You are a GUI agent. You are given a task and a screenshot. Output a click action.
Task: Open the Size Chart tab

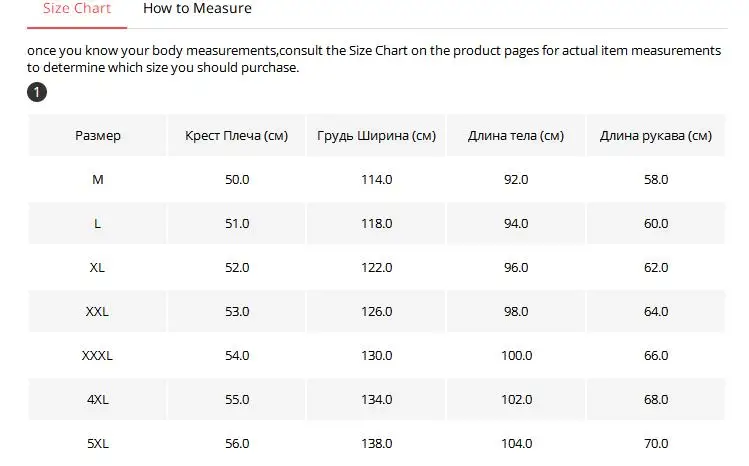77,9
